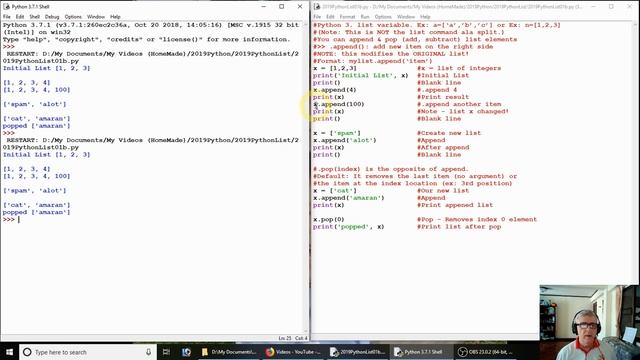Open the Shell menu
This screenshot has height=360, width=640.
(34, 17)
